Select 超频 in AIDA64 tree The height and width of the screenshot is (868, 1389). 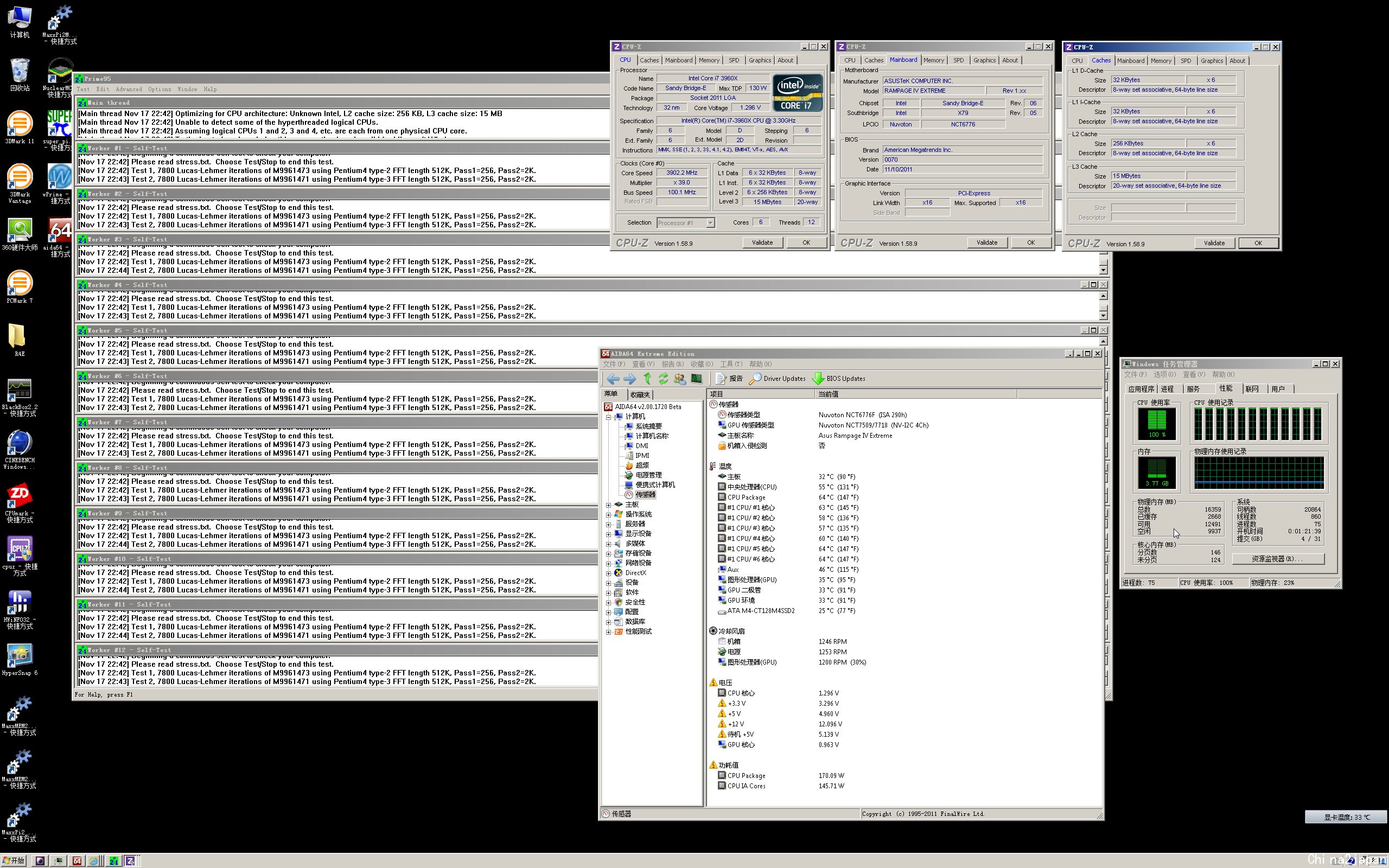tap(642, 465)
